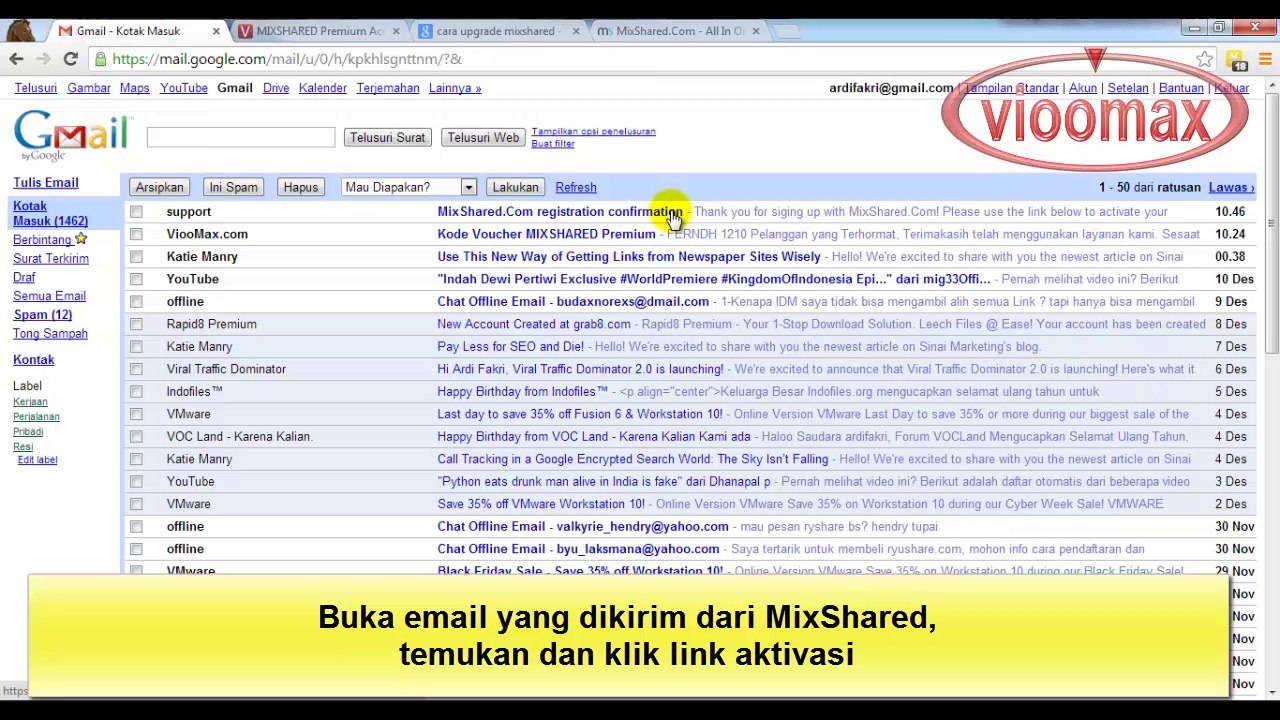The height and width of the screenshot is (720, 1280).
Task: Click the Arsipkan button
Action: coord(160,187)
